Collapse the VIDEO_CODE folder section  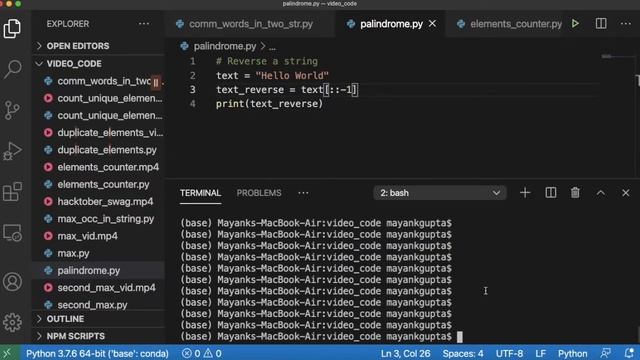pyautogui.click(x=98, y=64)
